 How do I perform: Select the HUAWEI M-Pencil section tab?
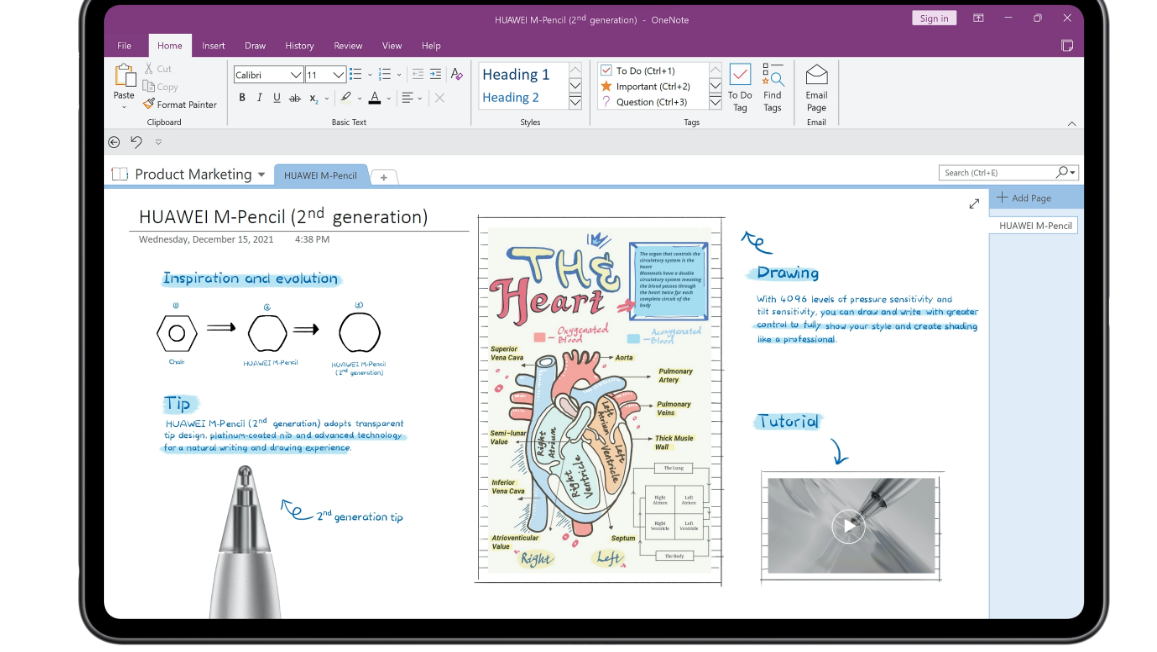coord(320,176)
